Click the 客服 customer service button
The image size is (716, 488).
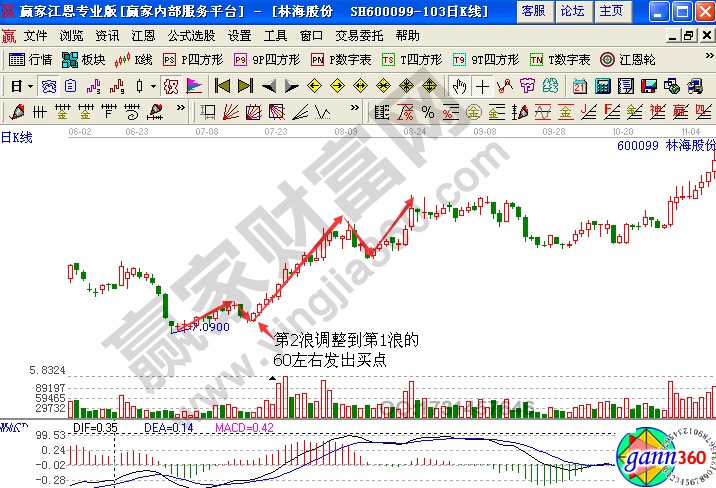(534, 11)
